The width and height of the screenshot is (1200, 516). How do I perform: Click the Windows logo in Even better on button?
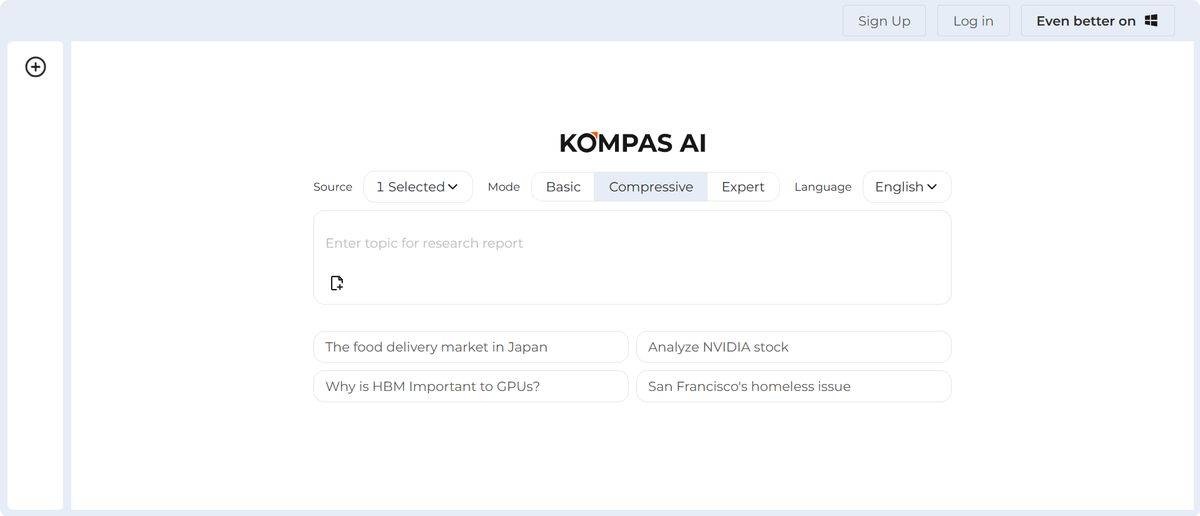tap(1151, 20)
